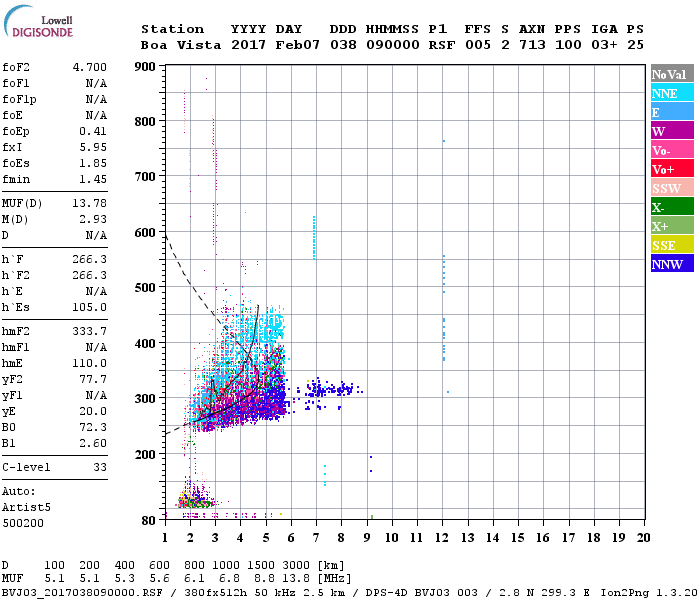Click the 090000 time value in header
700x600 pixels.
click(393, 45)
